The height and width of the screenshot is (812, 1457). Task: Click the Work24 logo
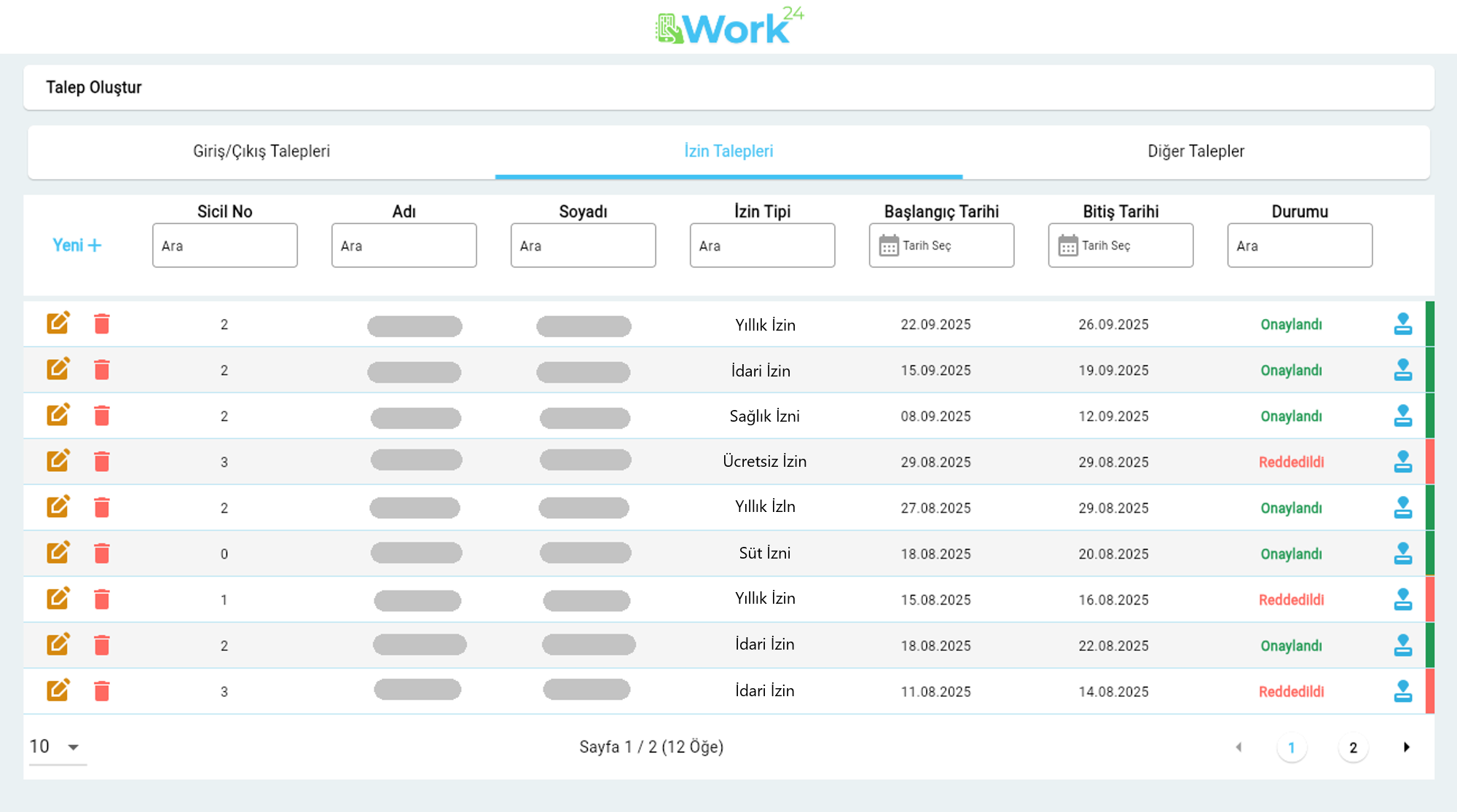click(x=728, y=27)
